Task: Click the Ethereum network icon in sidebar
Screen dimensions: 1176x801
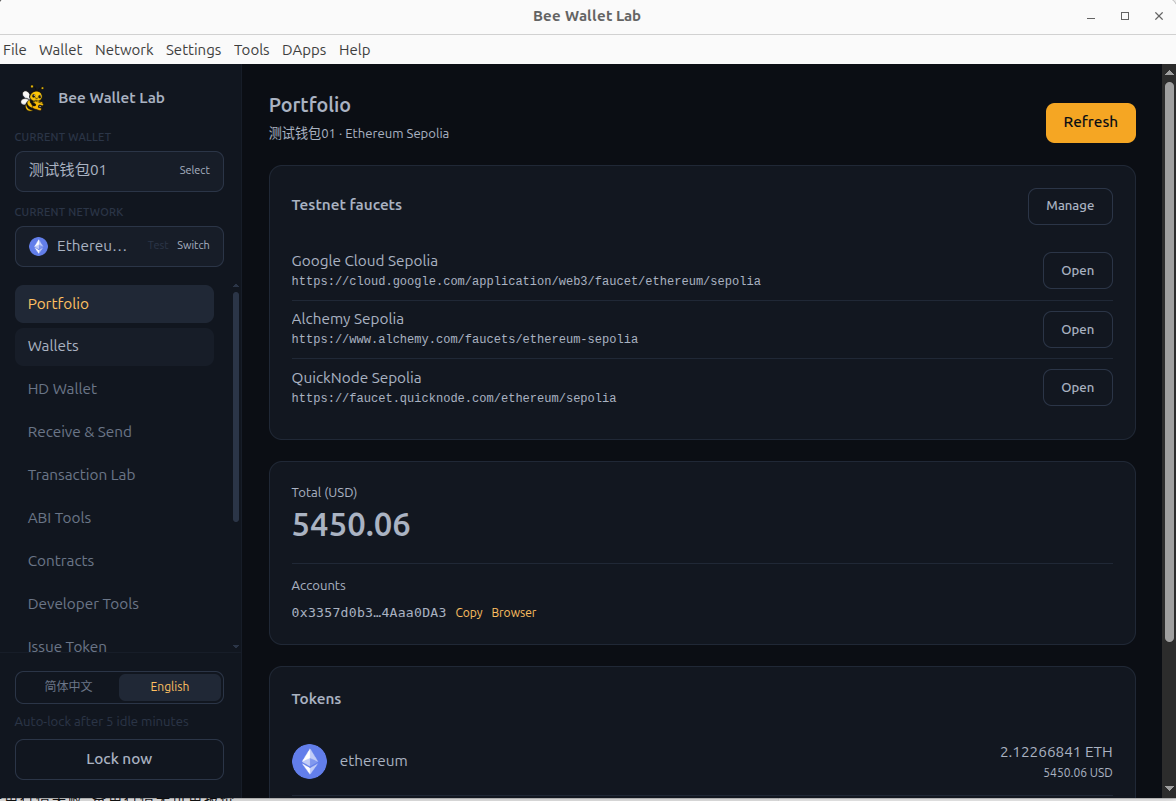Action: [x=38, y=246]
